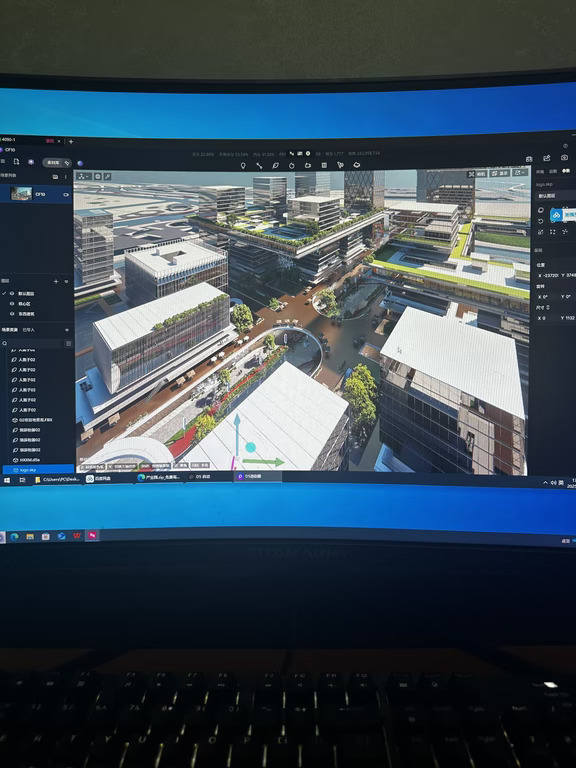Open the 默认图层 layer dropdown in right panel
This screenshot has height=768, width=576.
click(555, 195)
